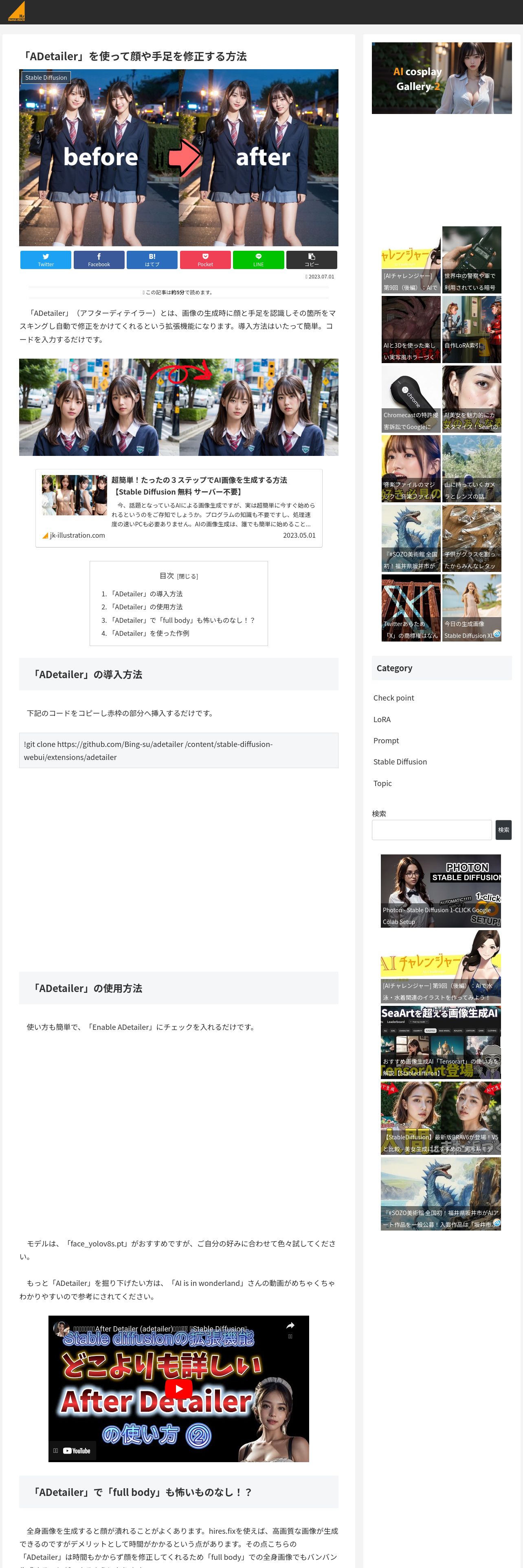Screen dimensions: 523x1568
Task: Click the before/after hero image
Action: 178,158
